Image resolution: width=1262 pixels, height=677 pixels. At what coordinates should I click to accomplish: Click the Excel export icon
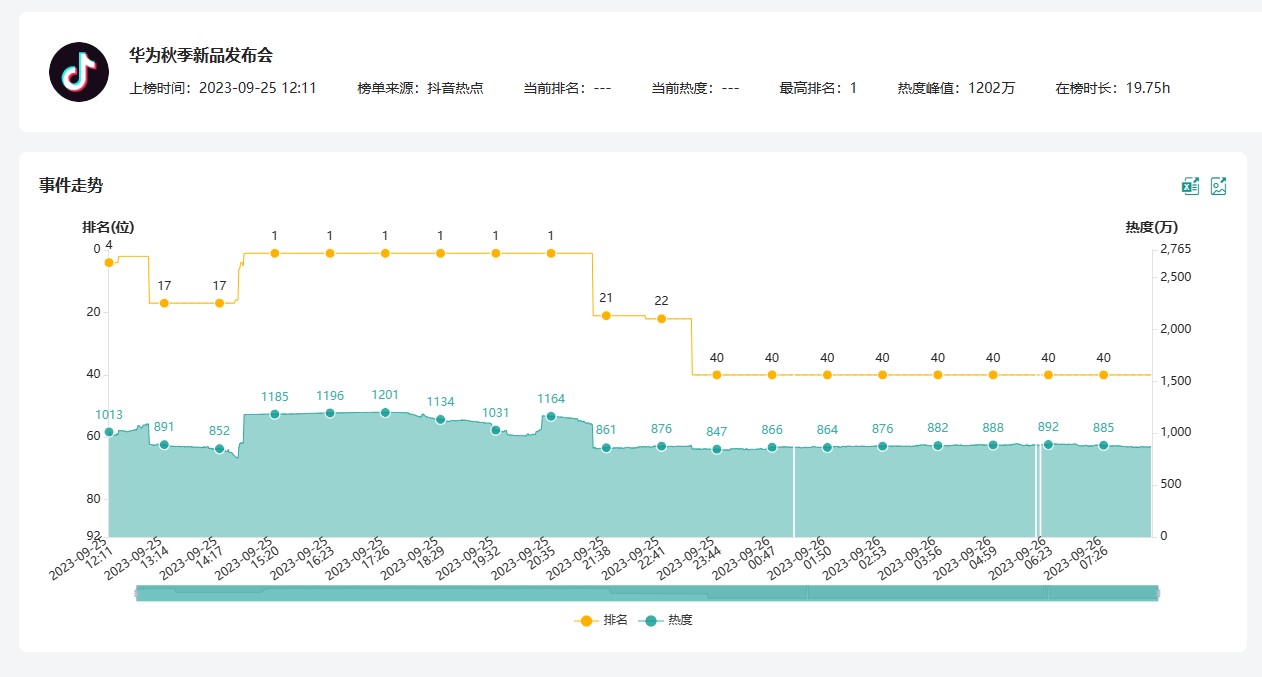click(1190, 186)
